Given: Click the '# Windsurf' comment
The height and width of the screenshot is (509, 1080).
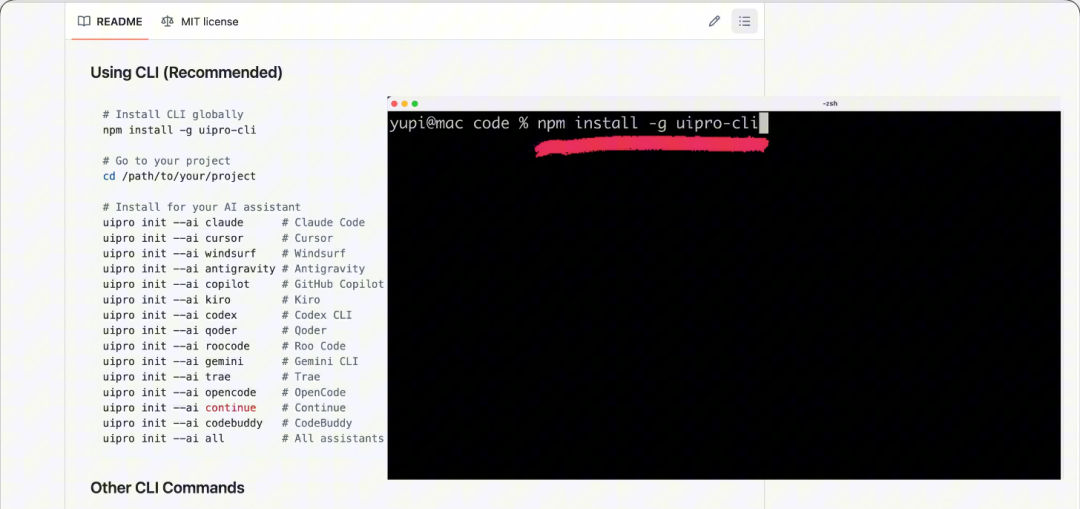Looking at the screenshot, I should (313, 253).
